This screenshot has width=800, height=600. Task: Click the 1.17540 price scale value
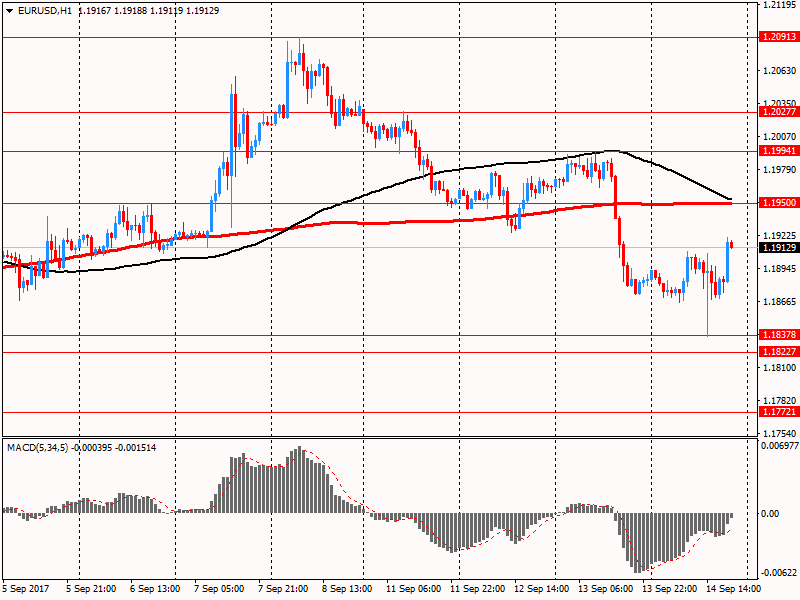tap(780, 433)
